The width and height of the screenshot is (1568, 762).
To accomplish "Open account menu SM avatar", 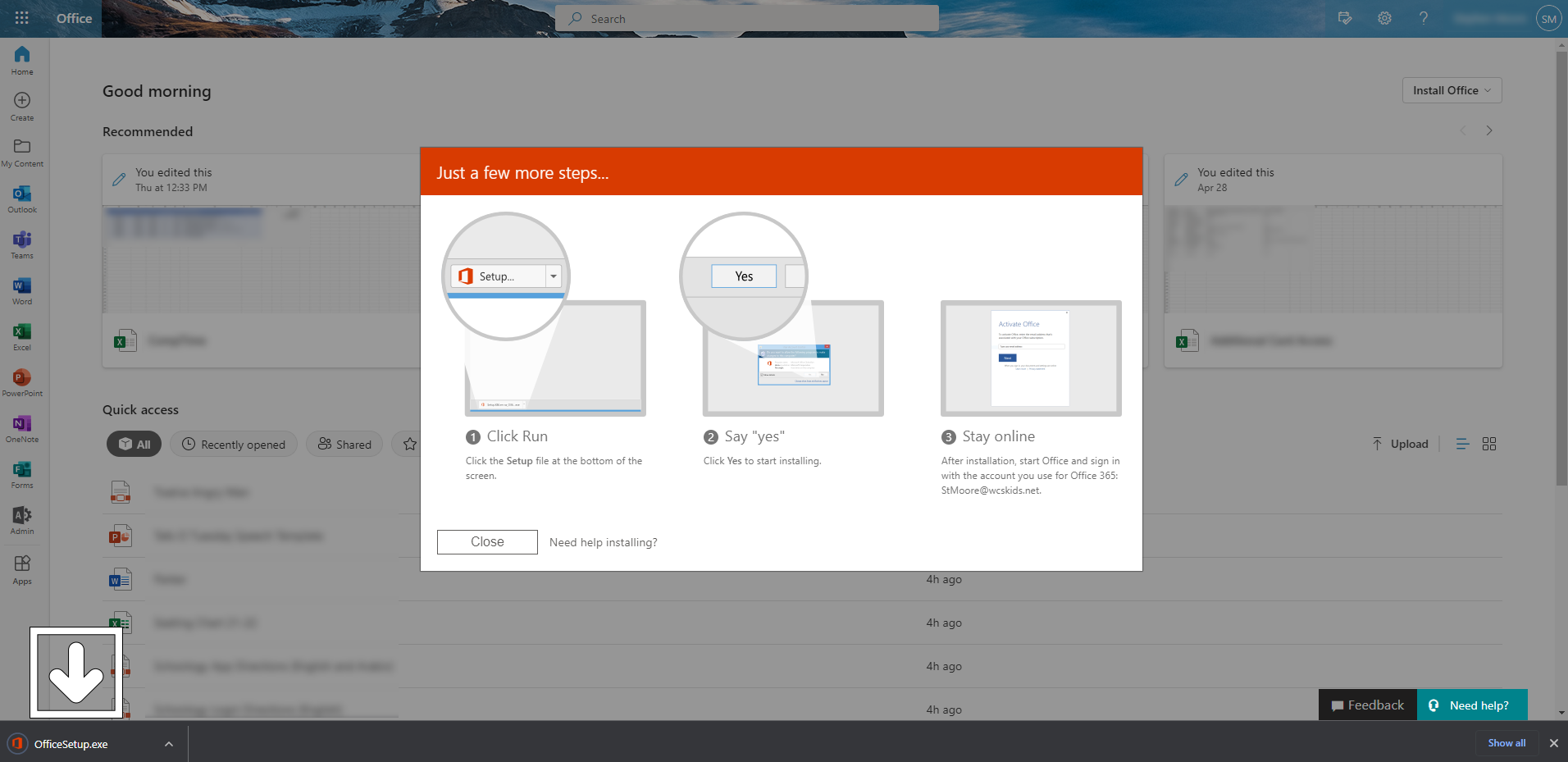I will click(1548, 19).
